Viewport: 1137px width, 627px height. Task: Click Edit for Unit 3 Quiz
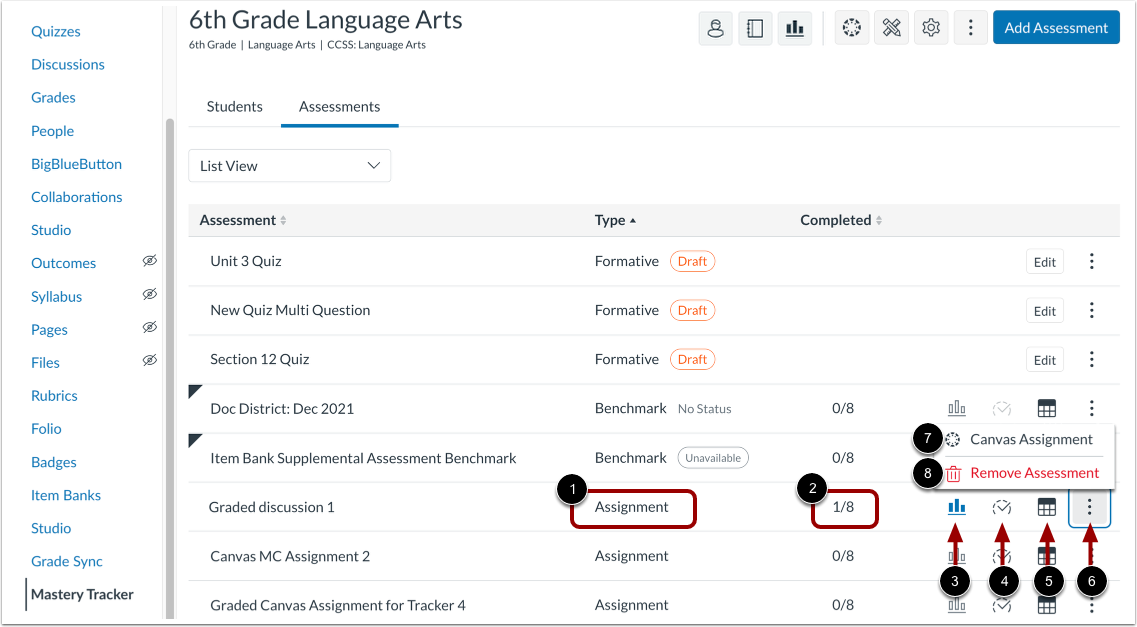coord(1044,261)
